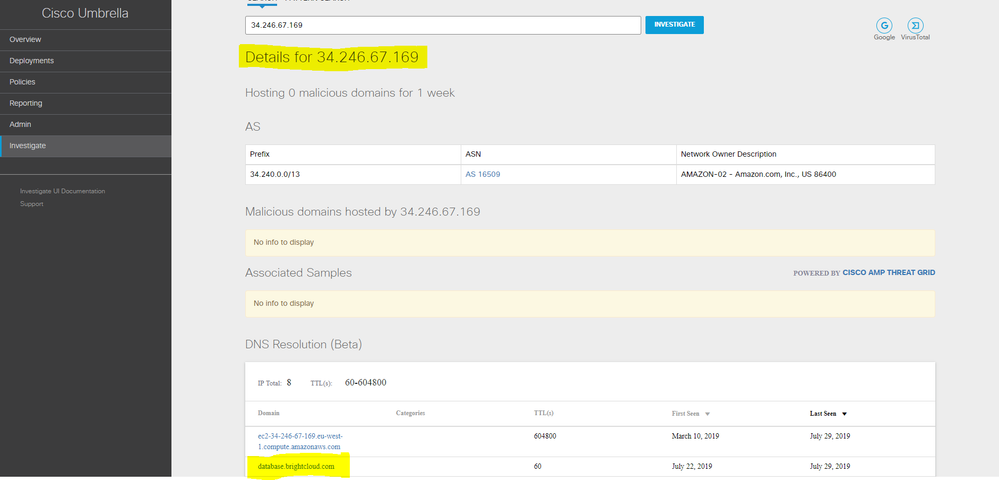Focus the IP search field containing 34.246.67.169
The height and width of the screenshot is (480, 999).
(443, 25)
